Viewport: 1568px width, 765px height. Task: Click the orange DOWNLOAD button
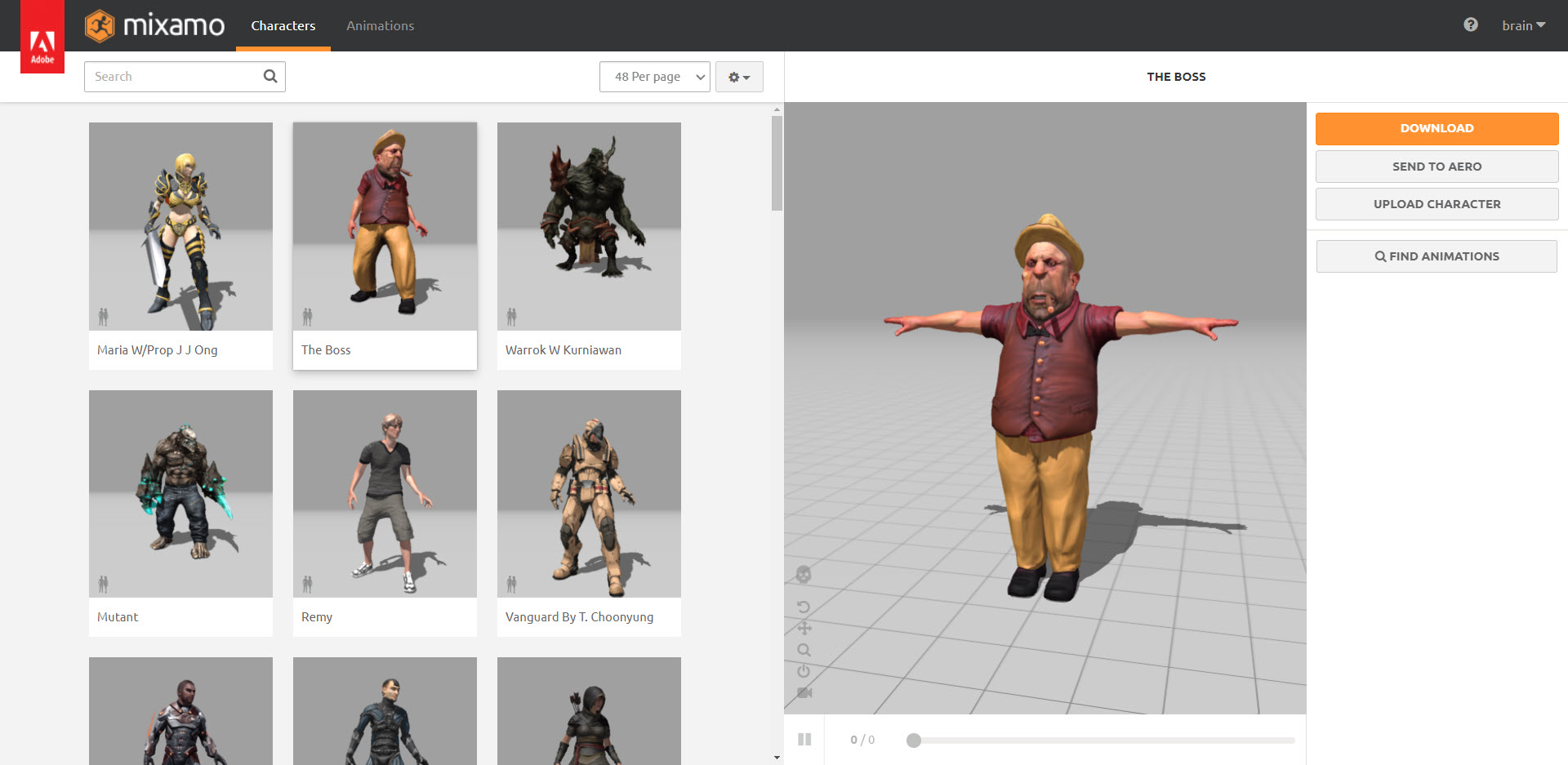point(1437,128)
